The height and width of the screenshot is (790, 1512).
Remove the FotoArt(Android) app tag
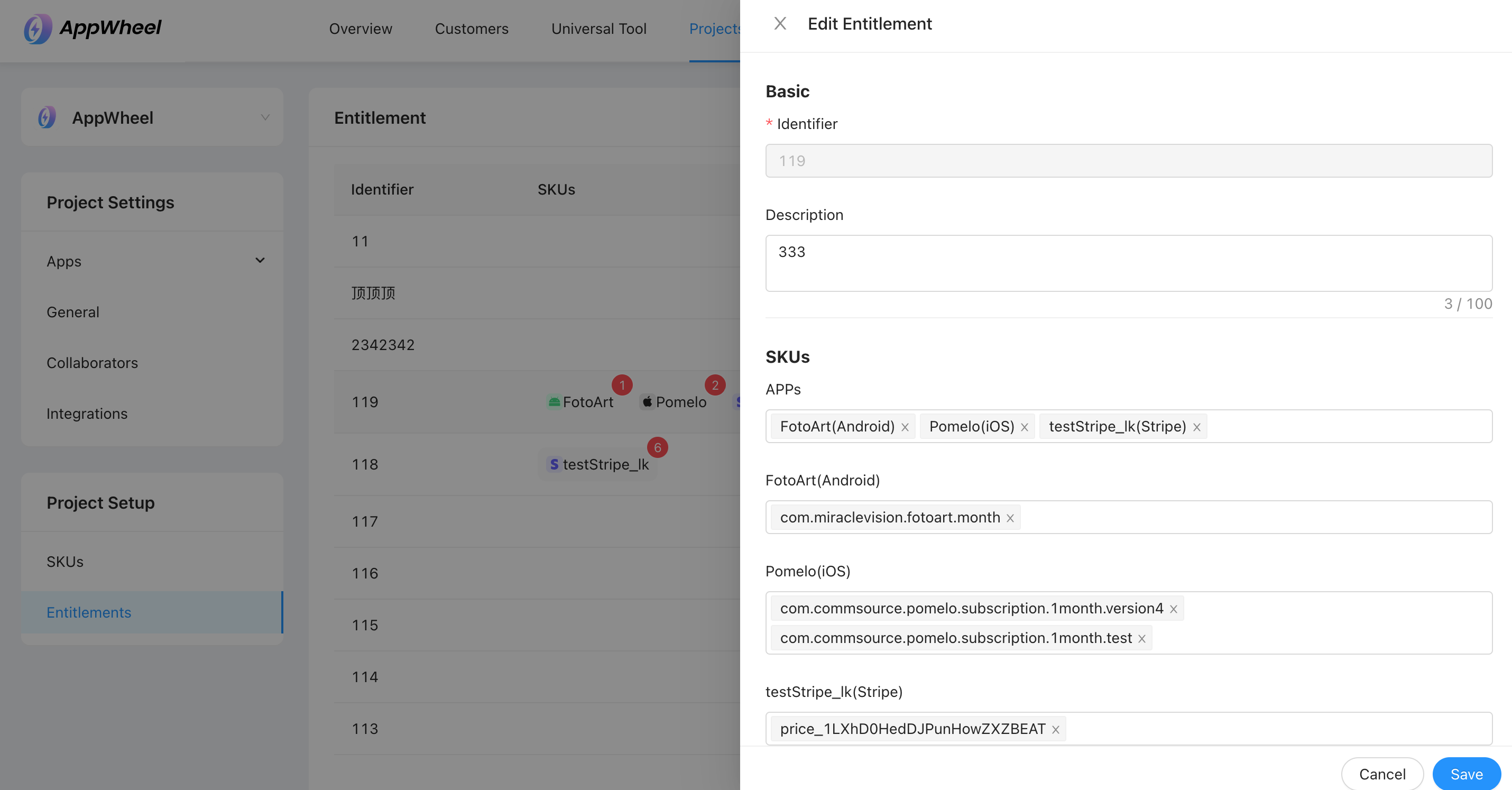pyautogui.click(x=905, y=427)
